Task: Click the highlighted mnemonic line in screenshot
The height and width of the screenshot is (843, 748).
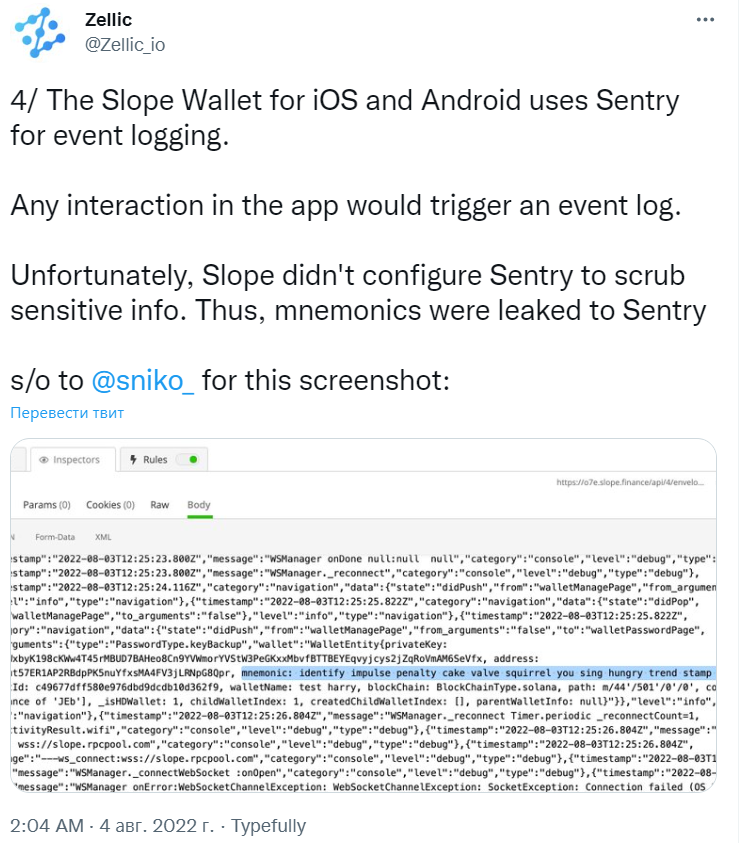Action: pyautogui.click(x=478, y=673)
